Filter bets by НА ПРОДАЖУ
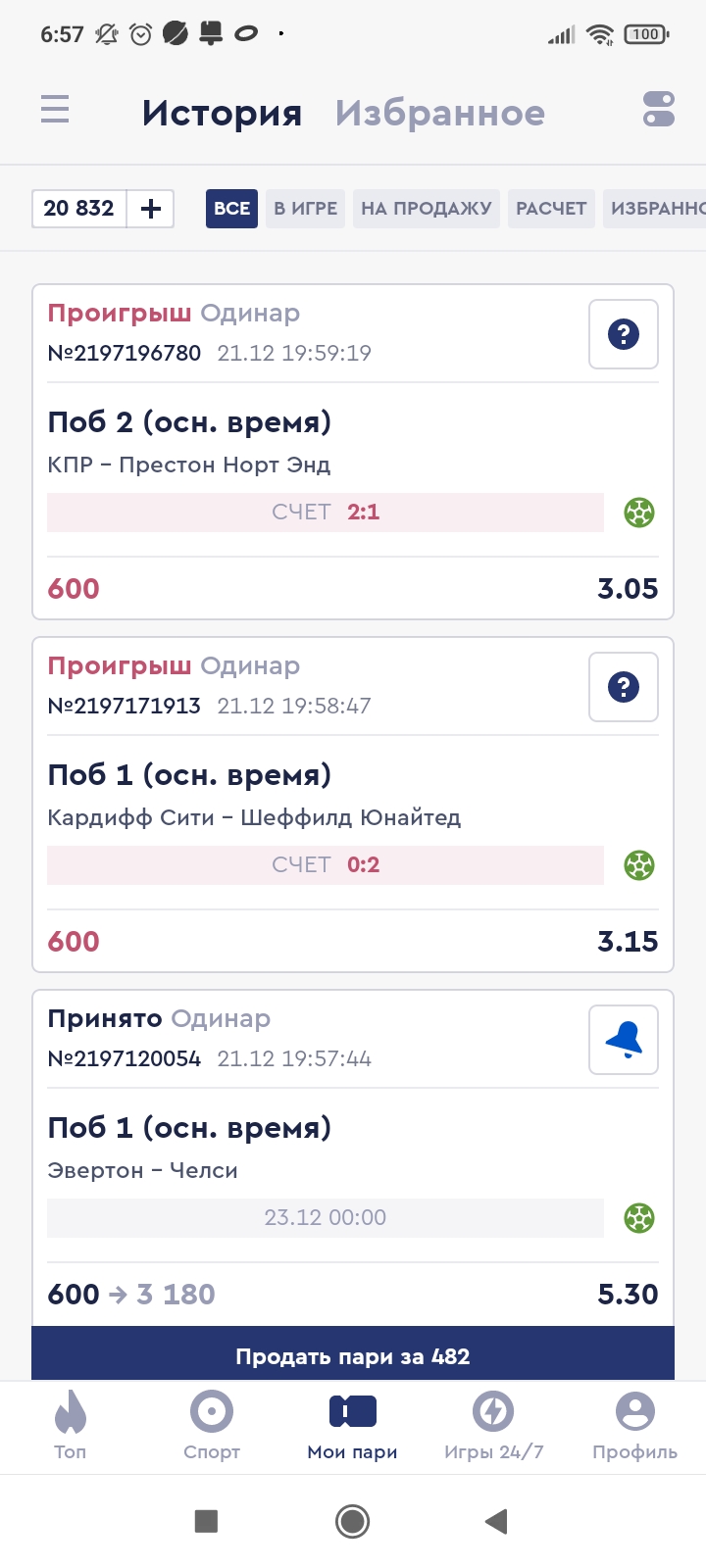 (427, 209)
